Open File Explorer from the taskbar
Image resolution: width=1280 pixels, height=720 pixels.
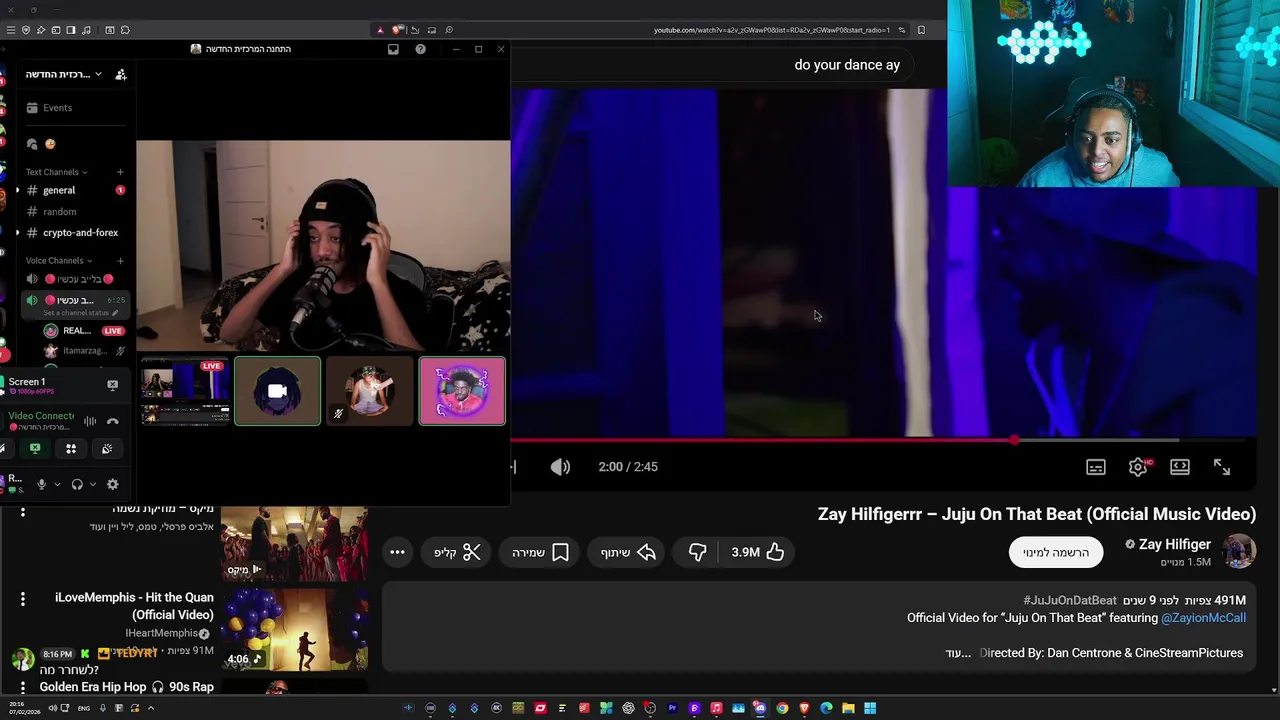[848, 708]
